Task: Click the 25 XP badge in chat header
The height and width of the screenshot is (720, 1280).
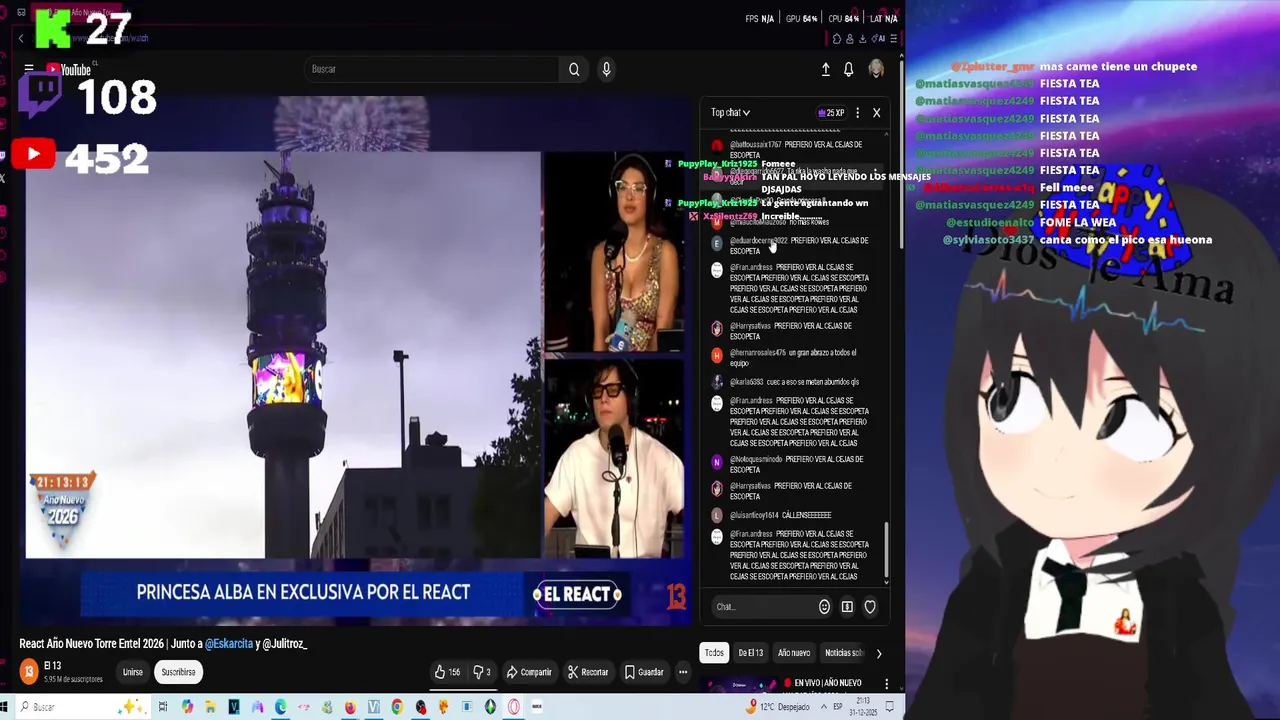Action: coord(831,113)
